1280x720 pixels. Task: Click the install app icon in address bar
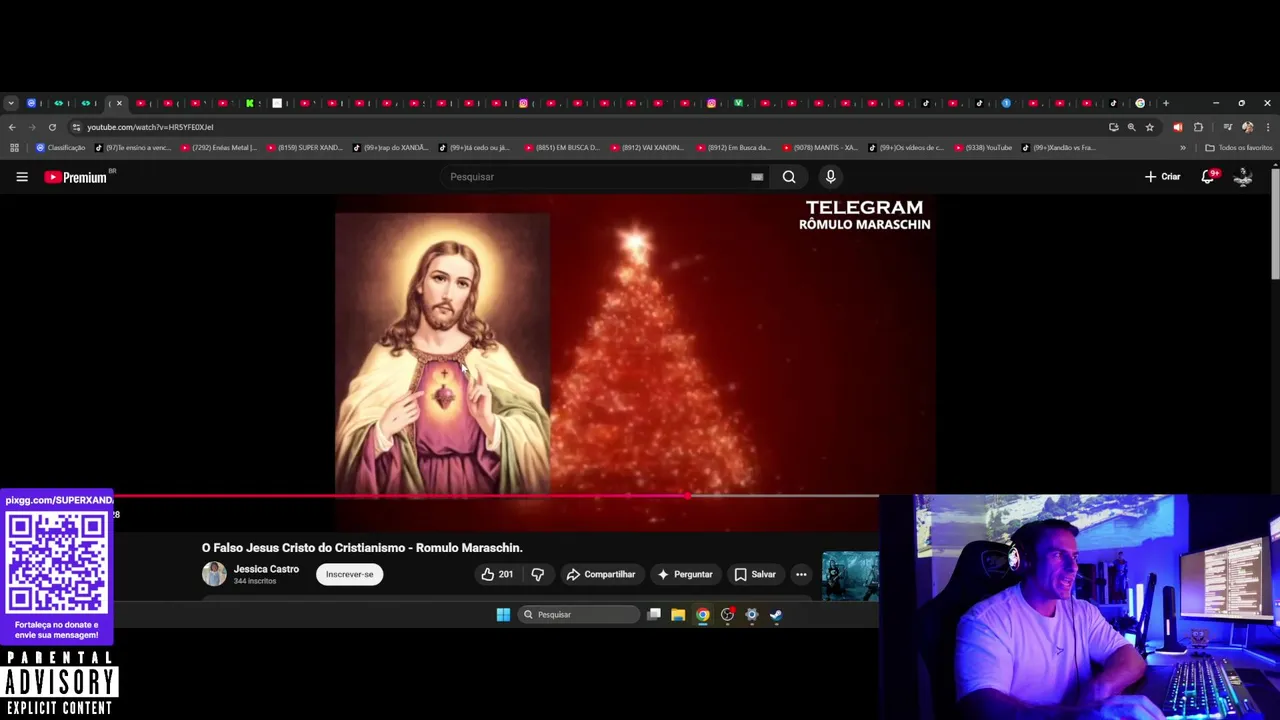(1113, 127)
